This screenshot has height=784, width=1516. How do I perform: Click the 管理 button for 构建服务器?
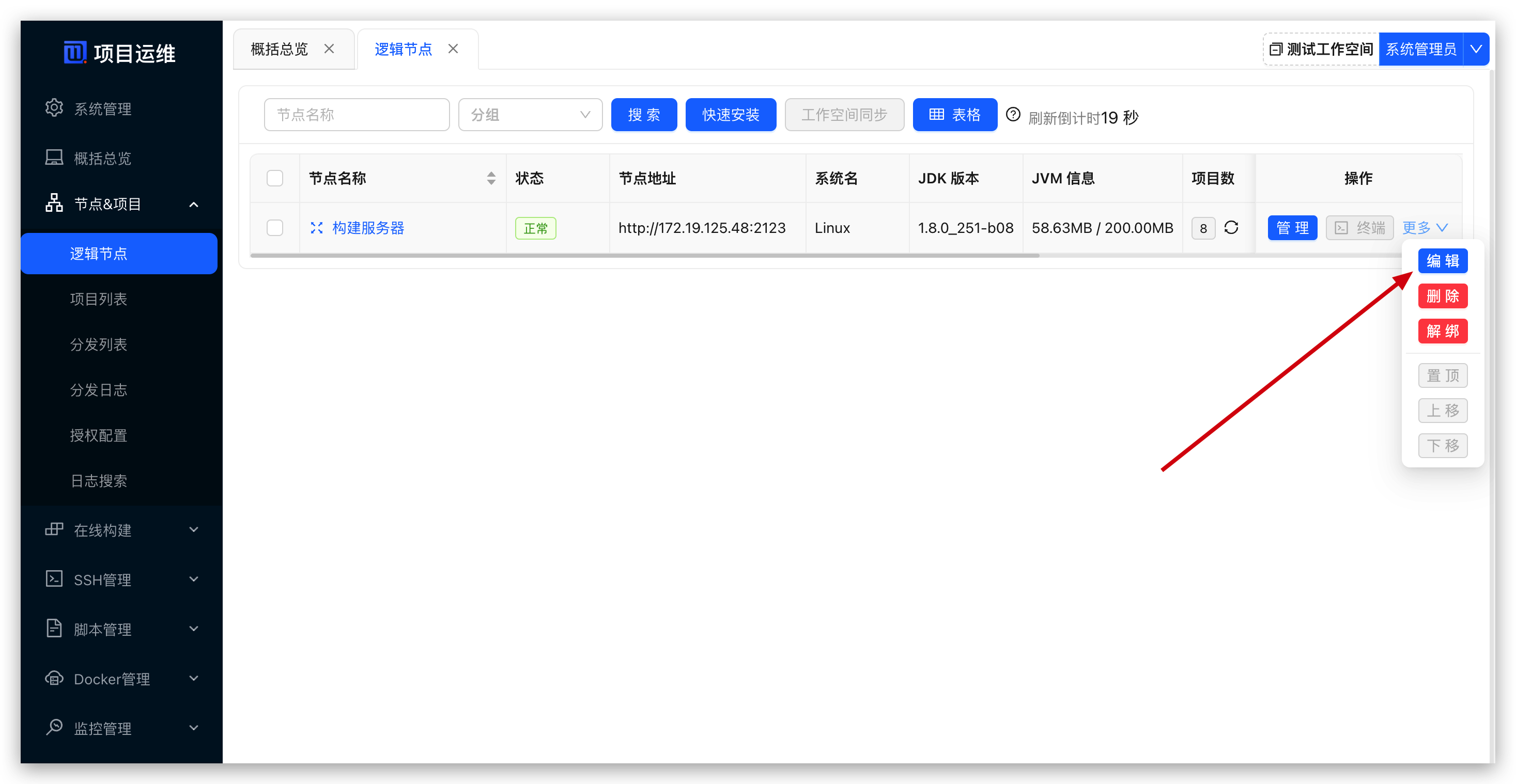point(1292,228)
